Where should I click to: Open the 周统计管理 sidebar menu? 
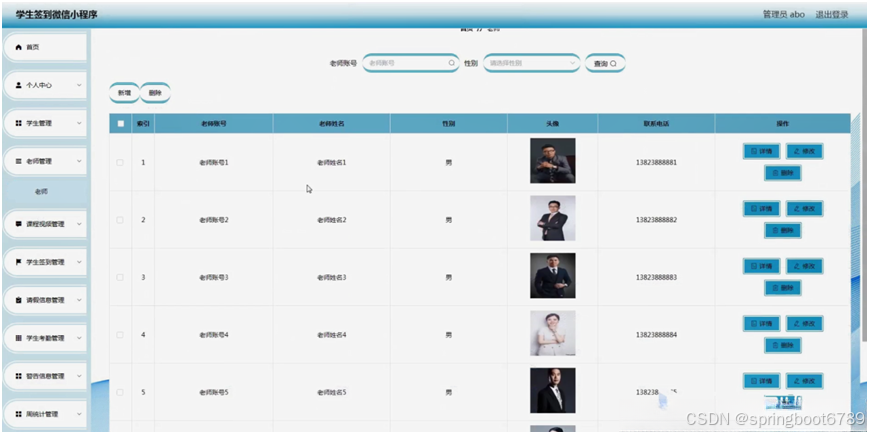pos(45,414)
